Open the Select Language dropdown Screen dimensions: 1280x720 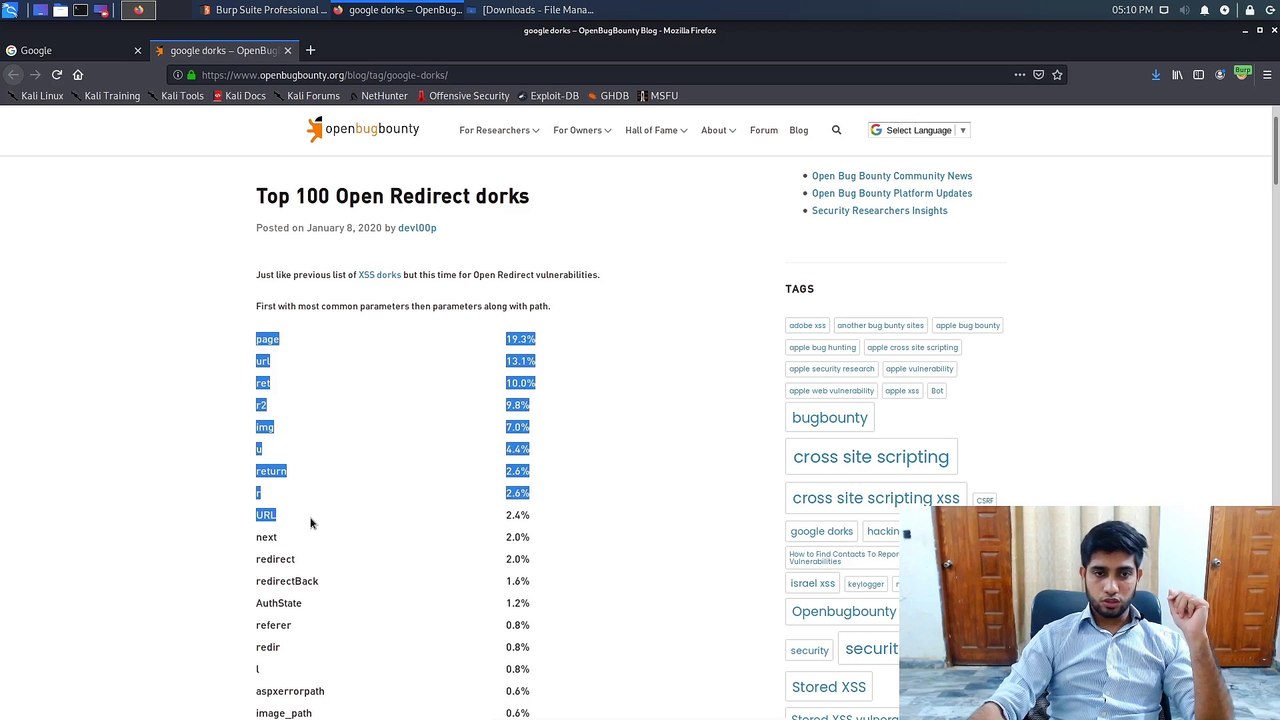pyautogui.click(x=918, y=130)
